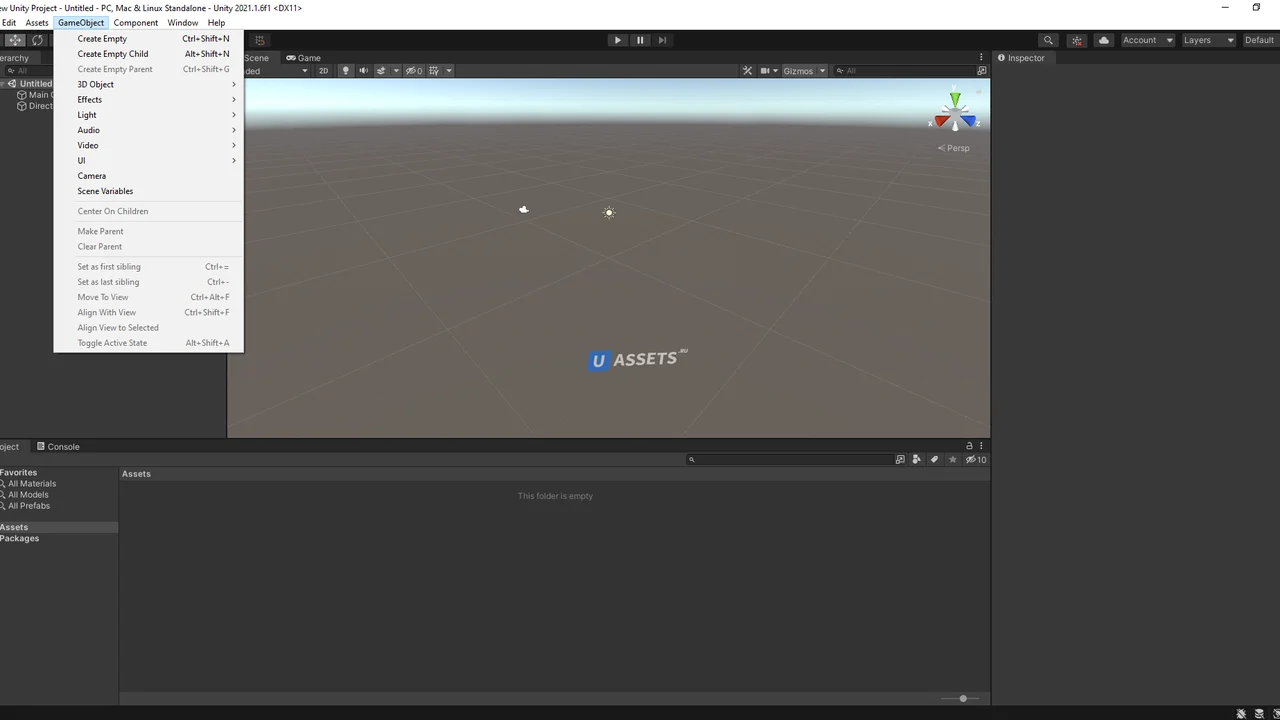
Task: Click the scene camera settings icon
Action: 765,71
